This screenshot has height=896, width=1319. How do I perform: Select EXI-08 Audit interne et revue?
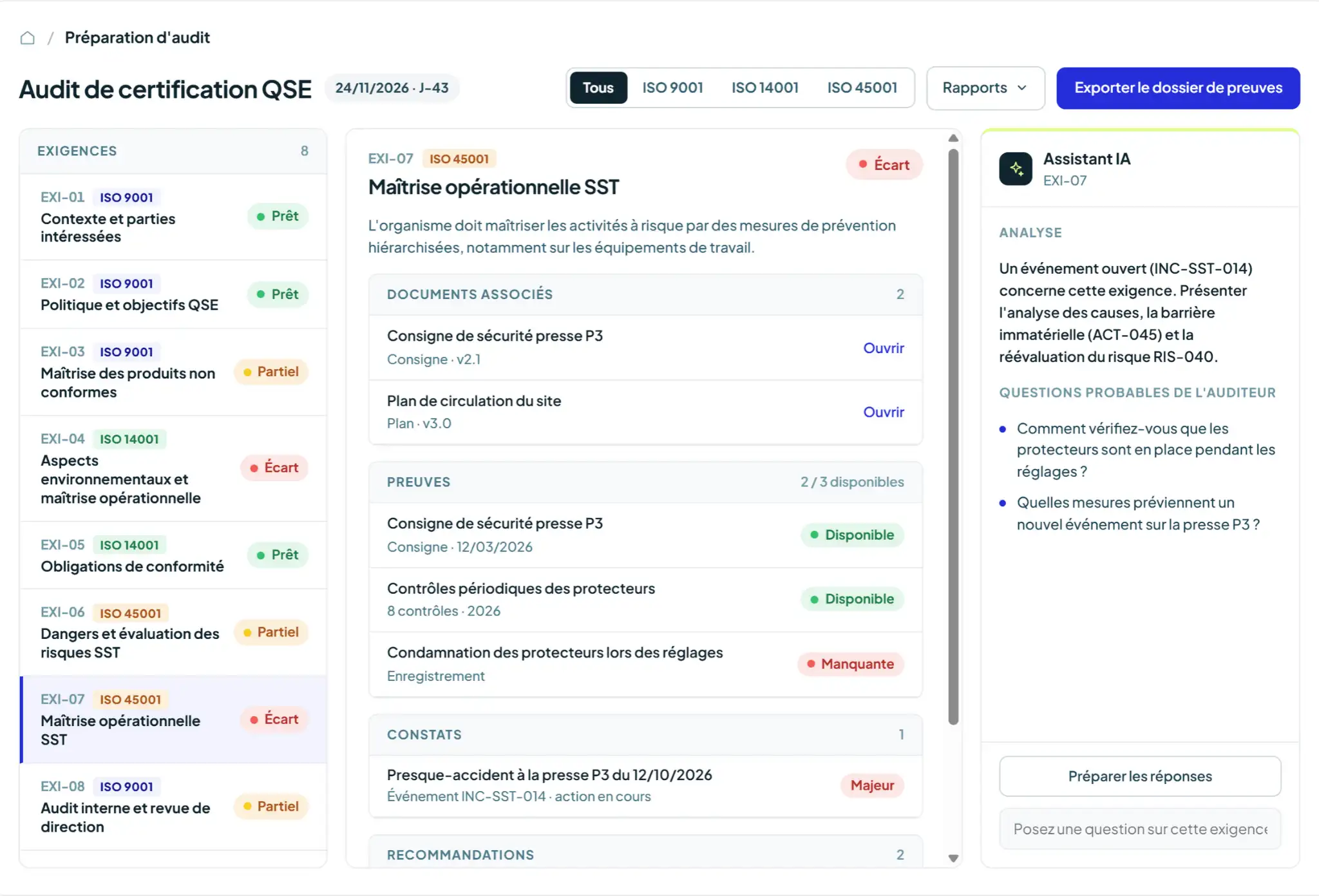click(x=173, y=806)
